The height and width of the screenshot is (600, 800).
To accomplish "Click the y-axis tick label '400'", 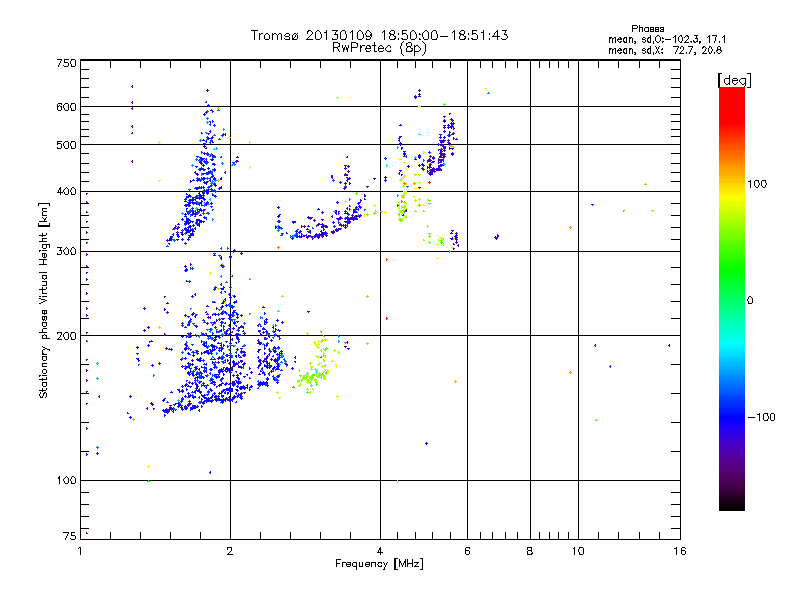I will click(66, 192).
